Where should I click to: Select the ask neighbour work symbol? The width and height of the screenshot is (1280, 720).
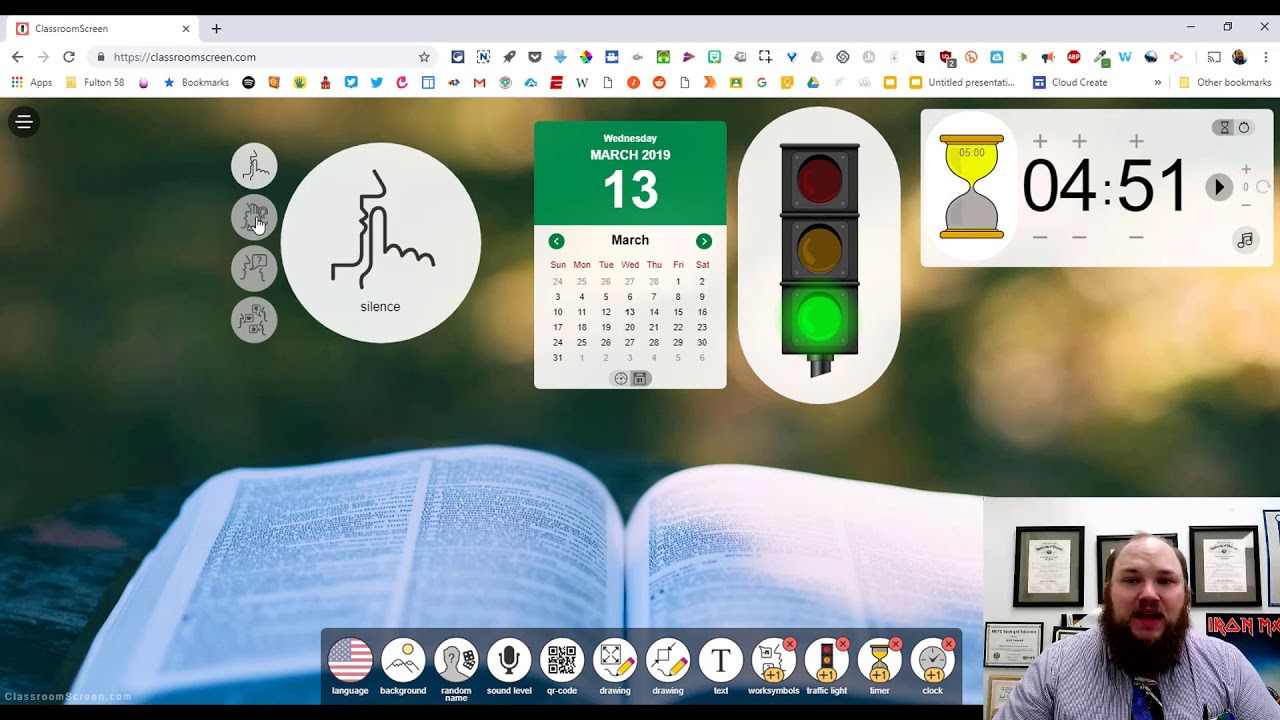(254, 268)
